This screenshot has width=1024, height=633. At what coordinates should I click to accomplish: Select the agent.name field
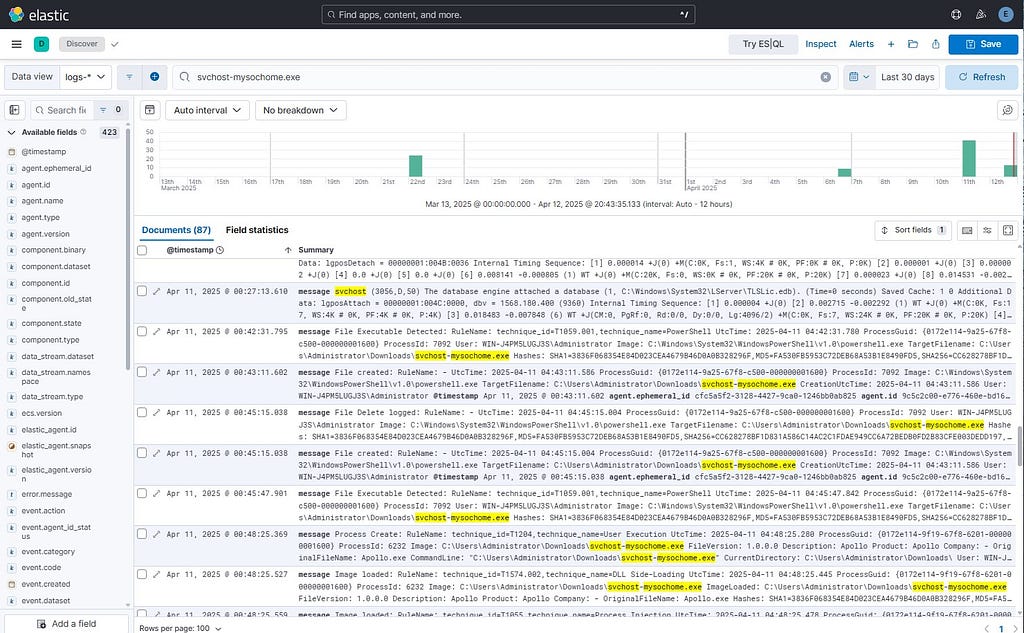(42, 201)
